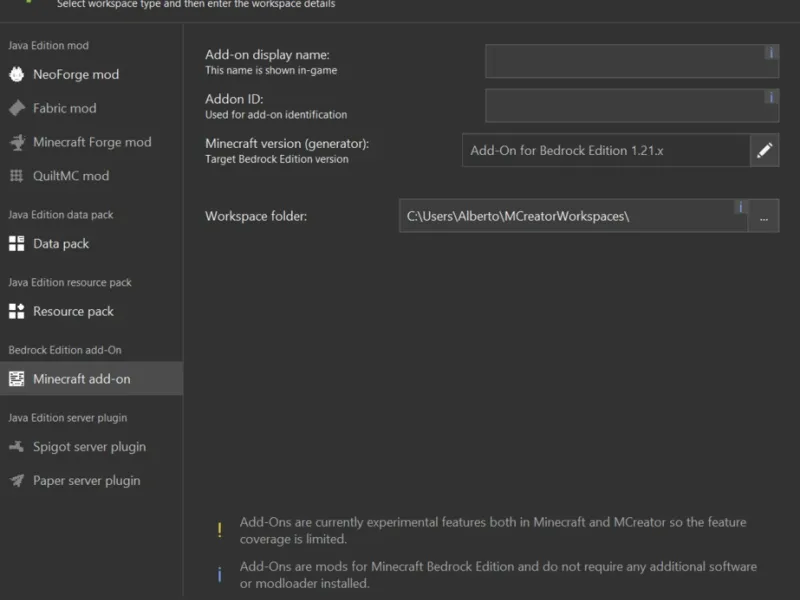Click info icon in Workspace folder field
This screenshot has width=800, height=600.
740,207
